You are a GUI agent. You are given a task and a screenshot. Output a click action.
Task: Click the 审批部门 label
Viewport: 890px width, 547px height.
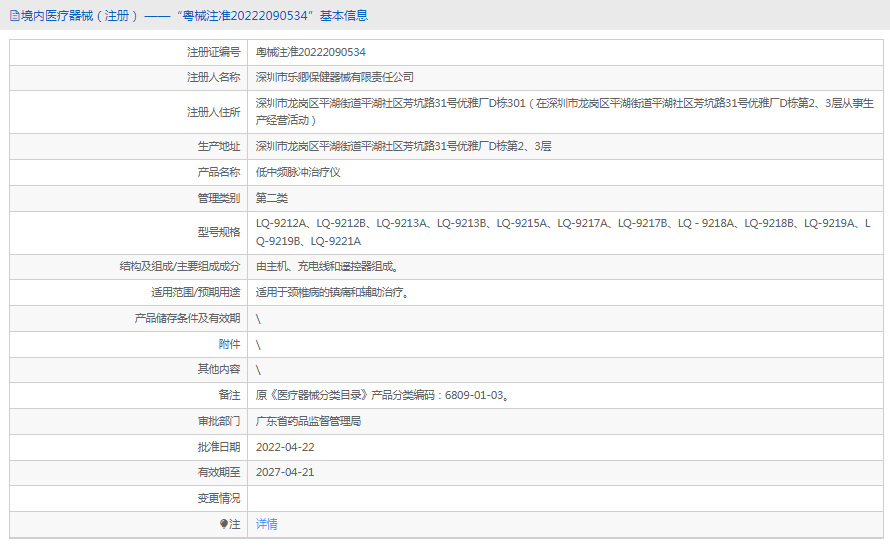pyautogui.click(x=219, y=421)
